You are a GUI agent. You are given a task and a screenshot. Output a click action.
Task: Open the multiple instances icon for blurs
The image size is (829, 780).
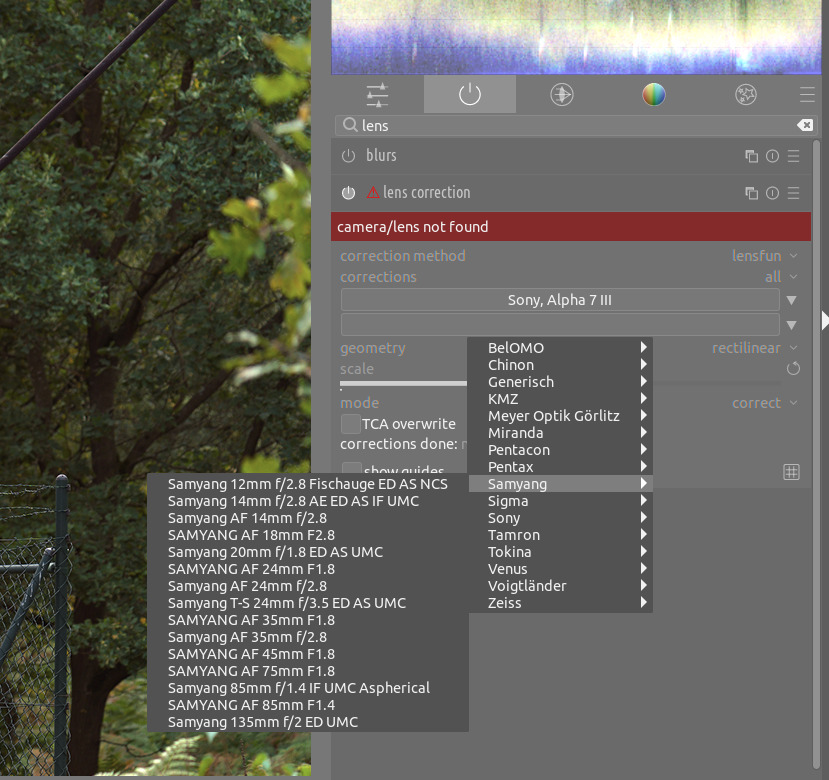tap(751, 156)
